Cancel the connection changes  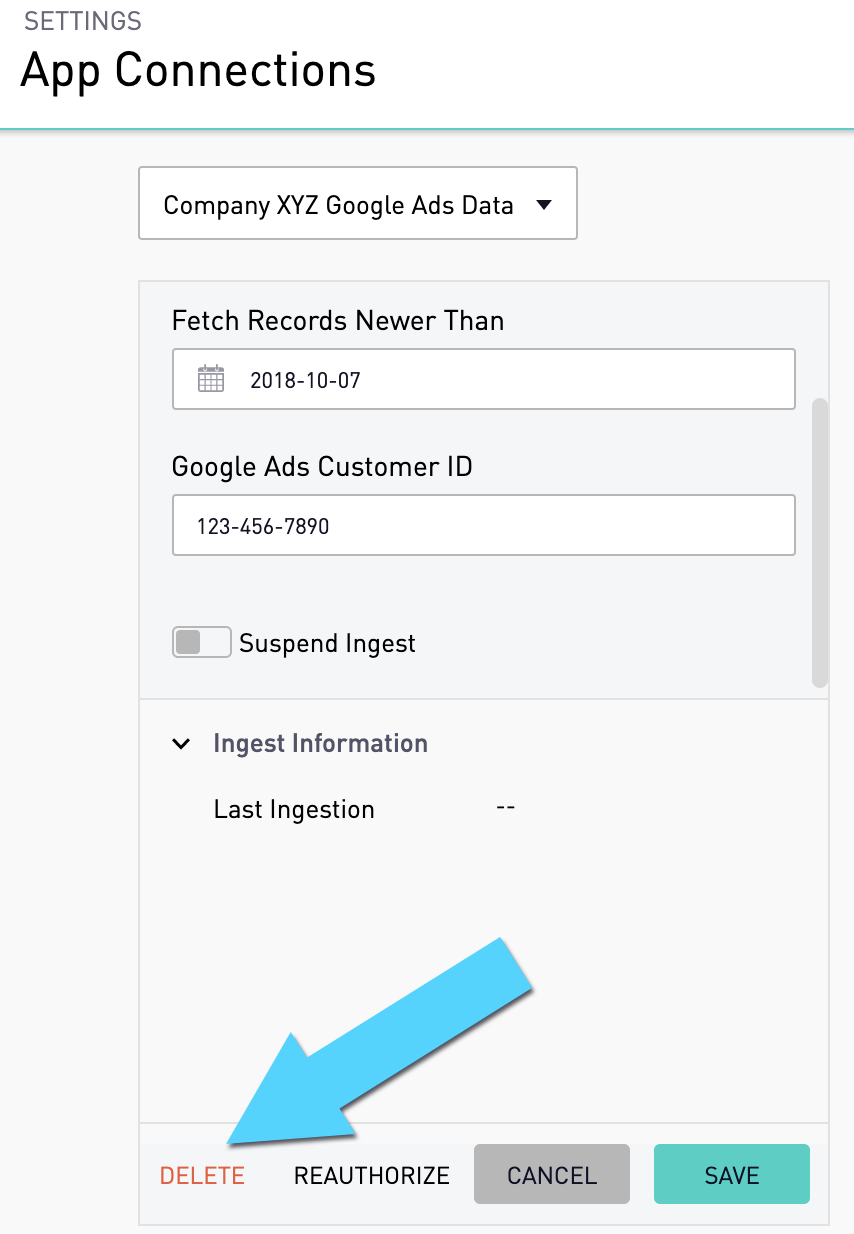(552, 1174)
